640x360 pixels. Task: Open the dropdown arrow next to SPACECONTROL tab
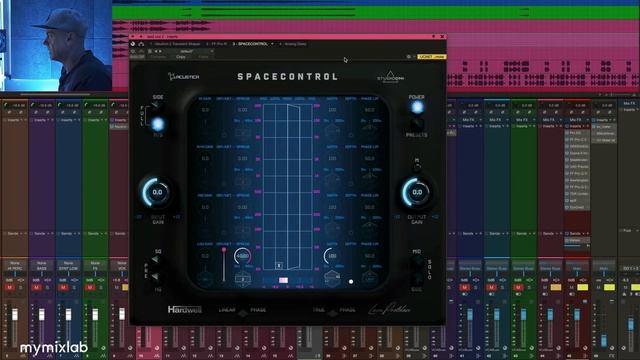coord(272,44)
